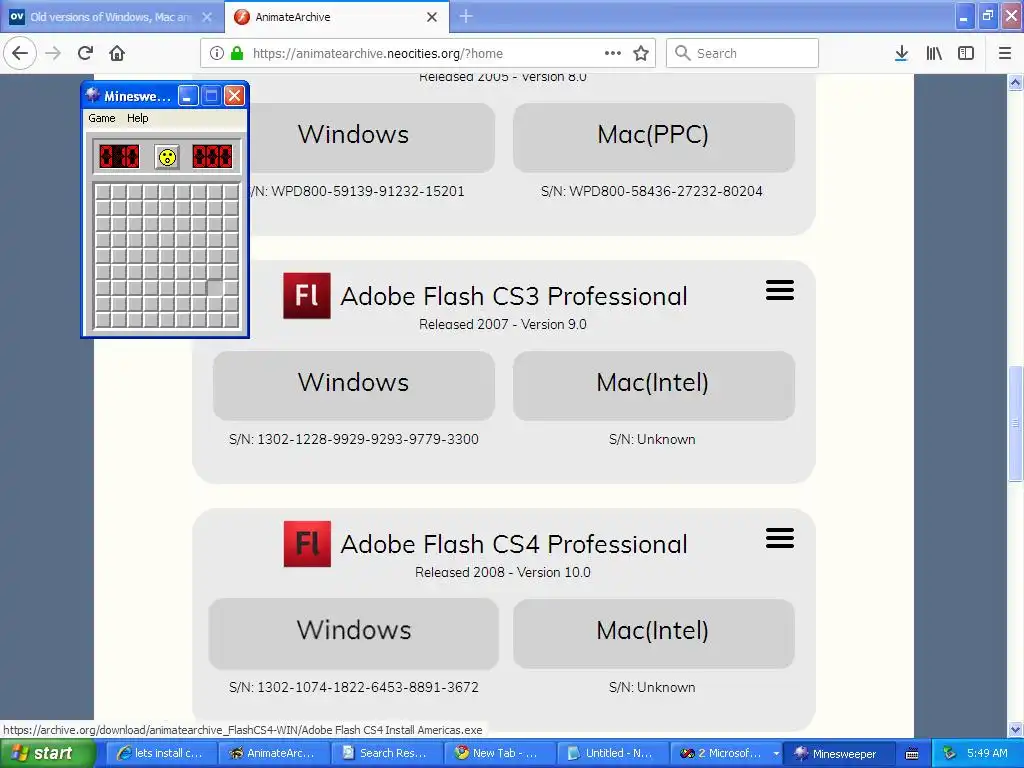The width and height of the screenshot is (1024, 768).
Task: Click the 5:49 AM clock
Action: click(987, 754)
